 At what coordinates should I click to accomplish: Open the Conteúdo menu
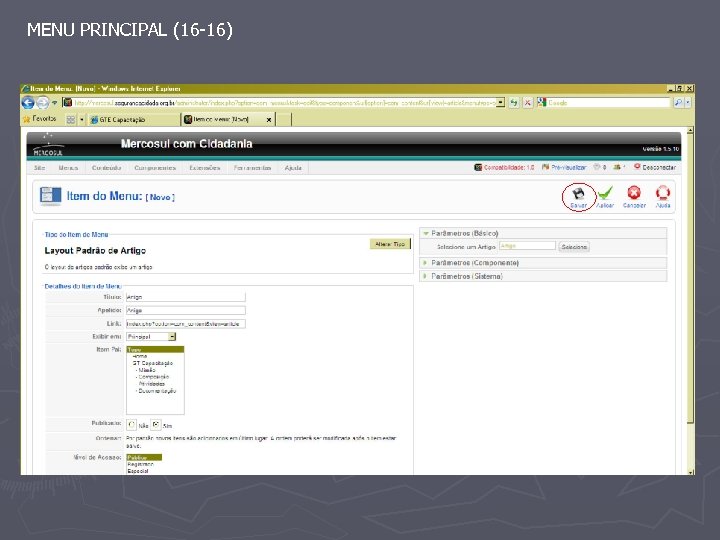[107, 168]
